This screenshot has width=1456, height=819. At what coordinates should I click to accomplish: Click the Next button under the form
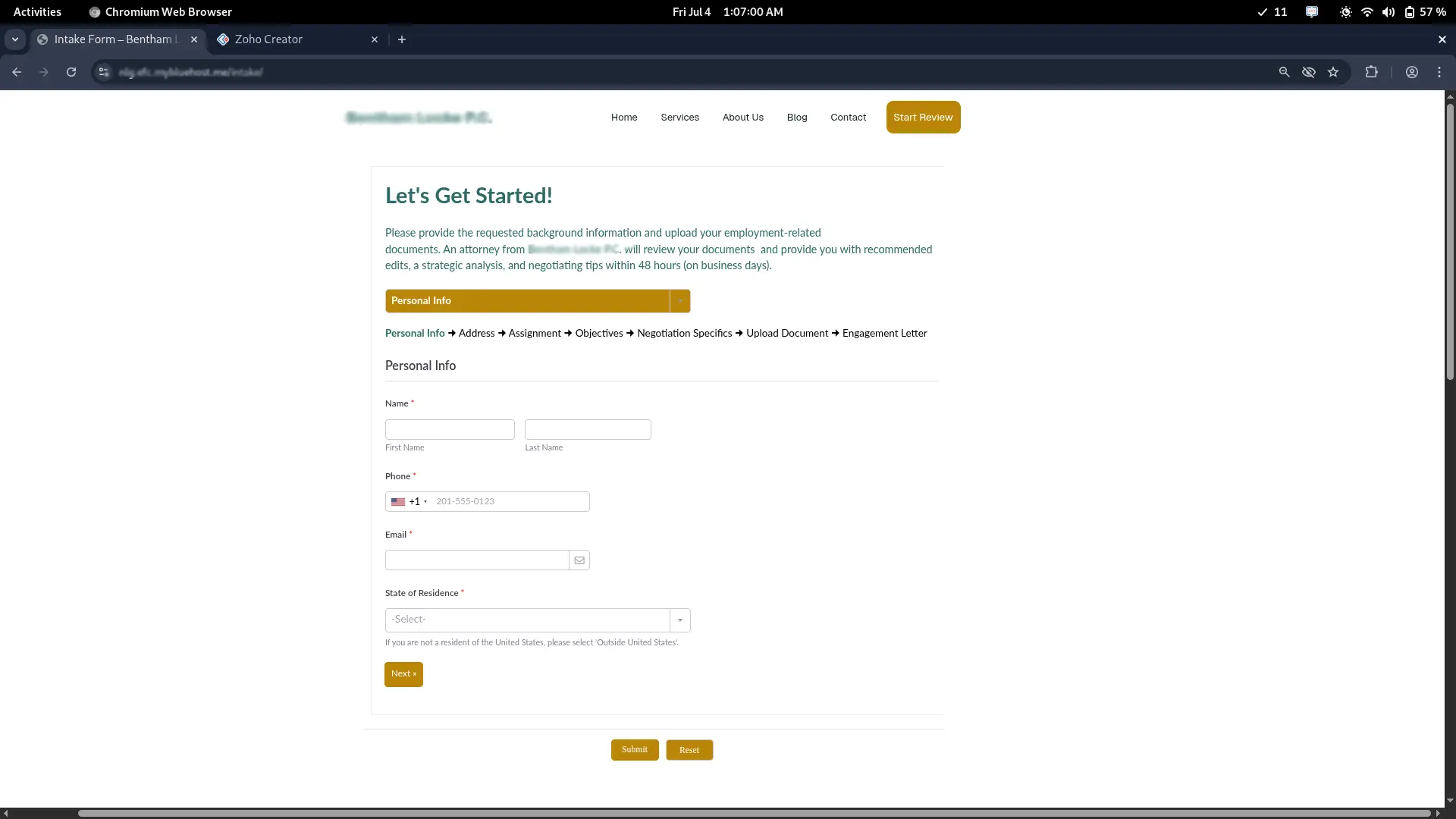[403, 674]
